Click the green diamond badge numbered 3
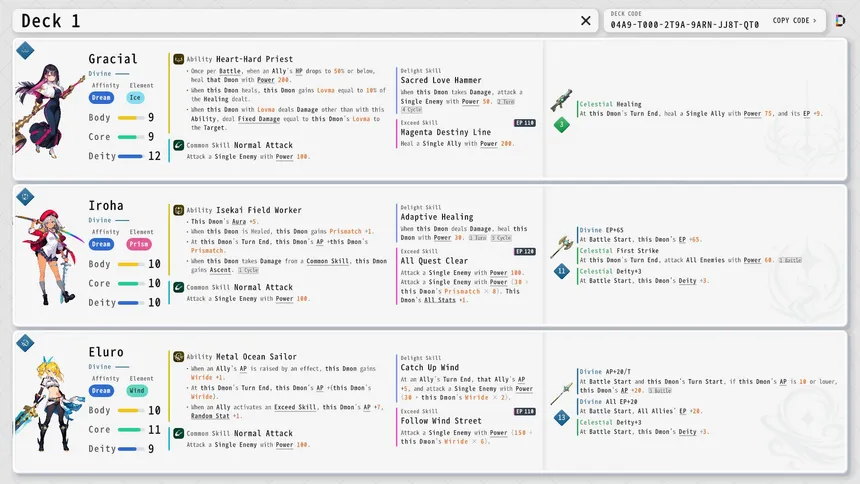Viewport: 860px width, 484px height. [x=562, y=125]
